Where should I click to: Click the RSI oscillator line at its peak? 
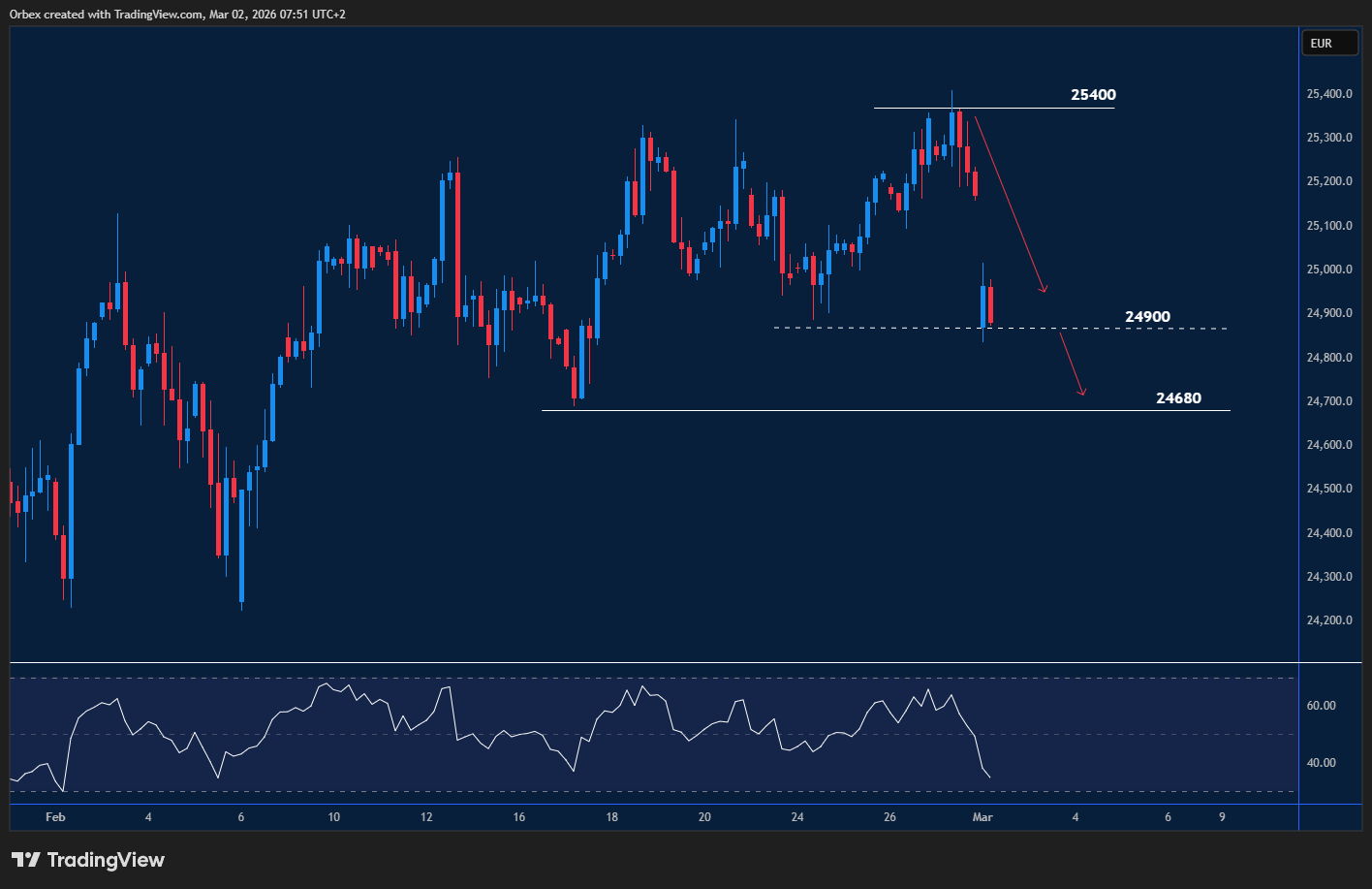point(325,683)
